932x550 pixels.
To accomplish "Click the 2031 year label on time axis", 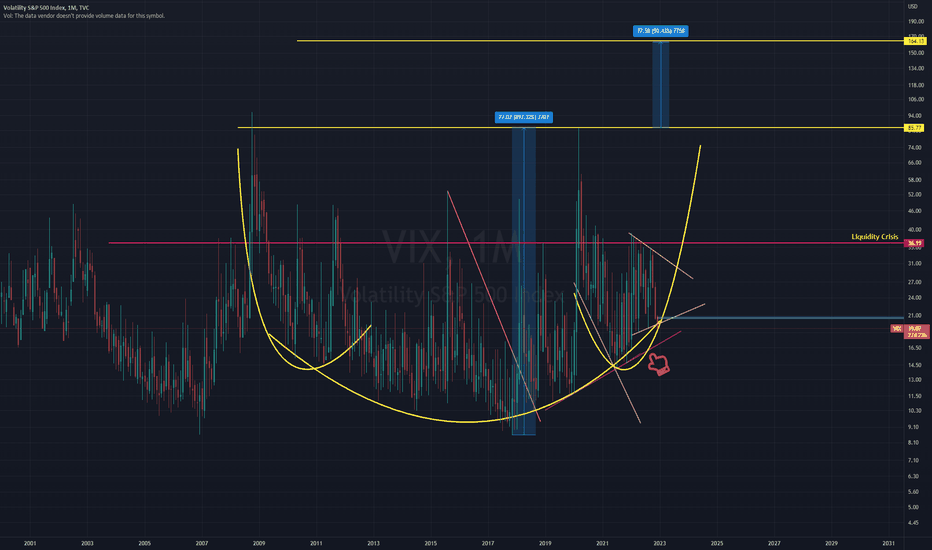I will (x=889, y=543).
